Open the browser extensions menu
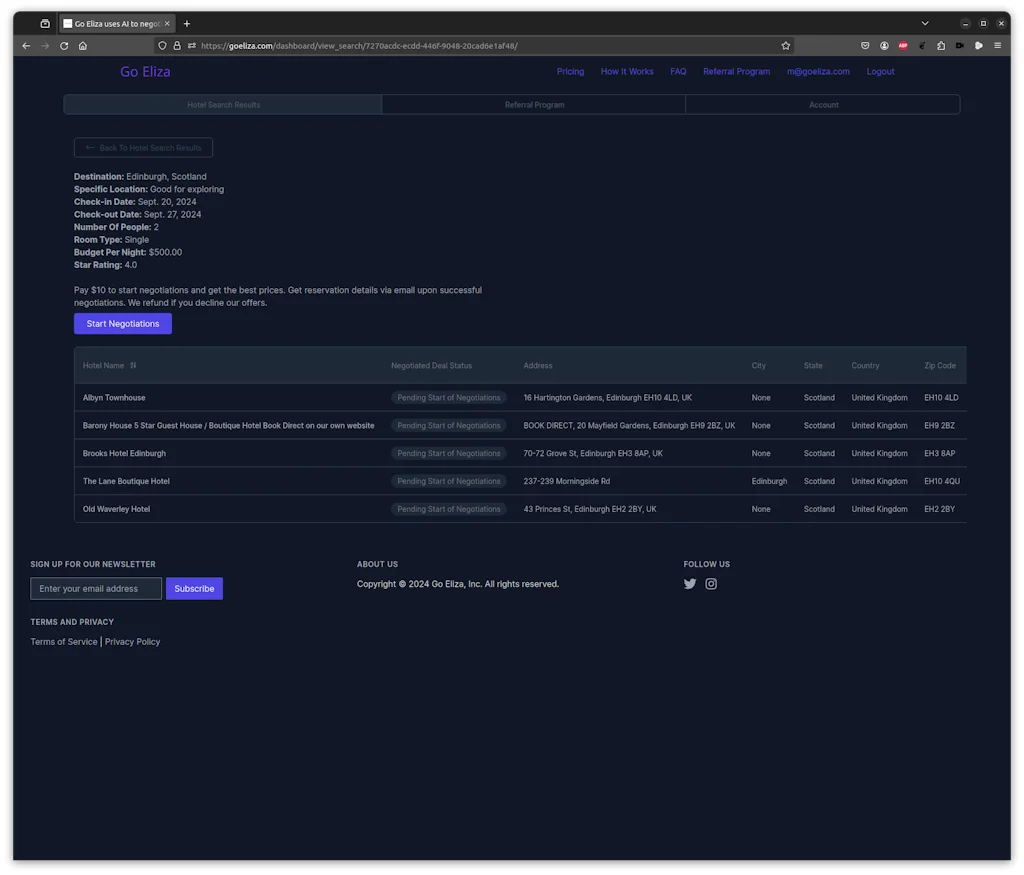 click(940, 46)
